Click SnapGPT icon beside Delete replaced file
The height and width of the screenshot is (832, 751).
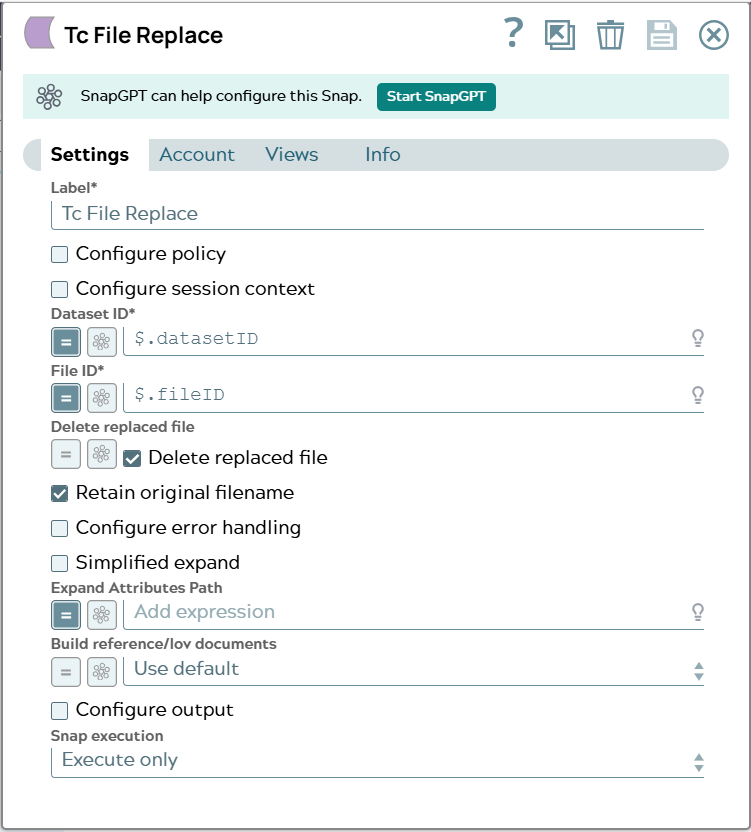(101, 454)
